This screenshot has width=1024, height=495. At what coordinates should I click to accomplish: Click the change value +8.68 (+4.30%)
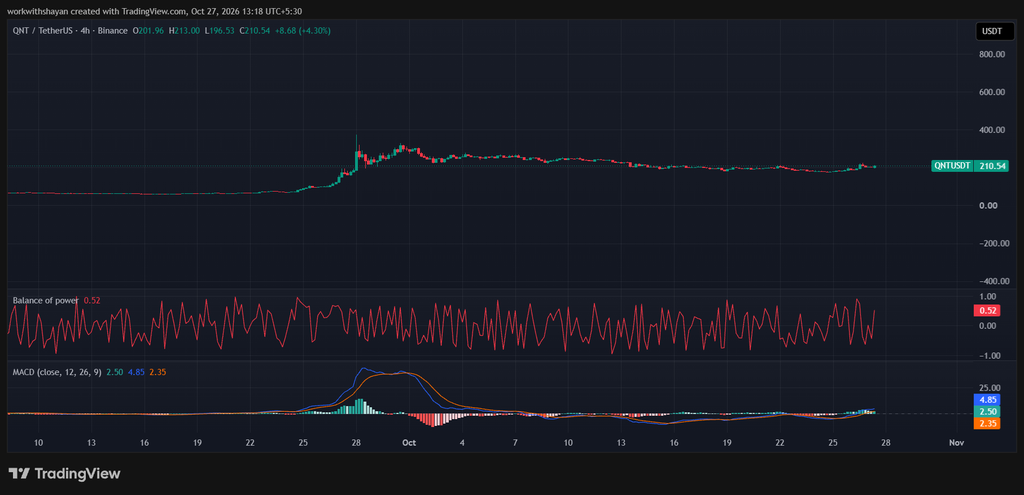pos(304,30)
